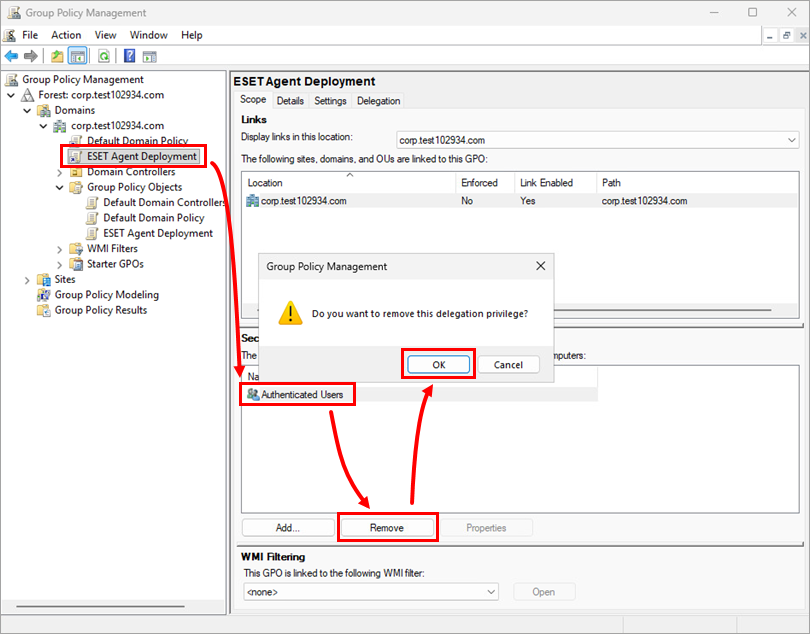The height and width of the screenshot is (634, 810).
Task: Click the Refresh toolbar icon
Action: pos(103,56)
